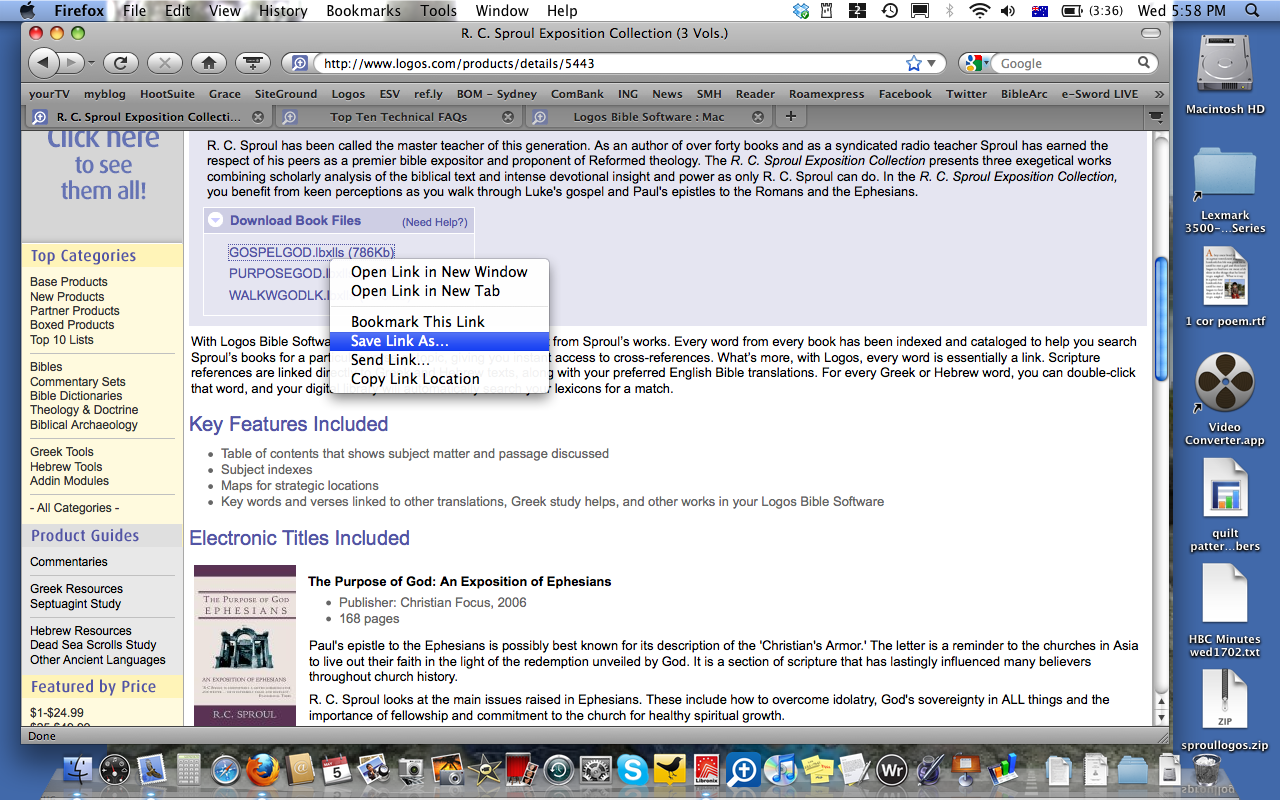The height and width of the screenshot is (800, 1280).
Task: Bookmark page with the star icon
Action: click(913, 63)
